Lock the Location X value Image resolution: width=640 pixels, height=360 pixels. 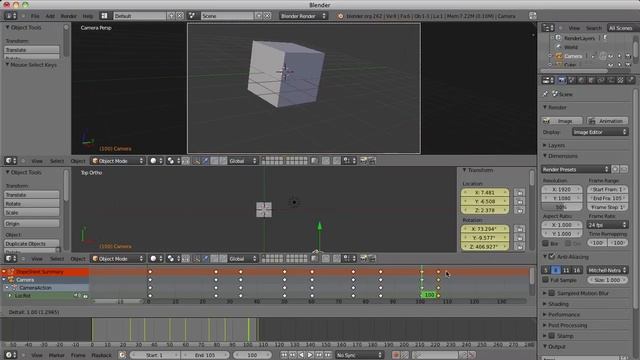click(519, 193)
